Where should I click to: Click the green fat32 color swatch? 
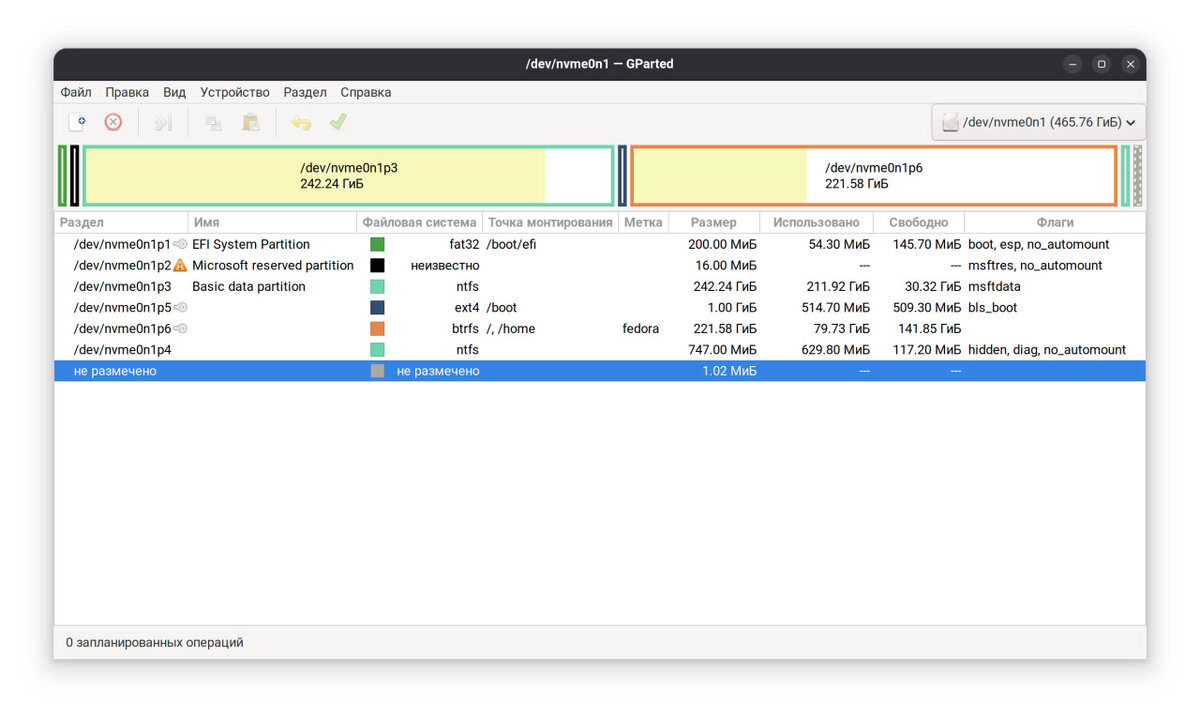point(377,244)
